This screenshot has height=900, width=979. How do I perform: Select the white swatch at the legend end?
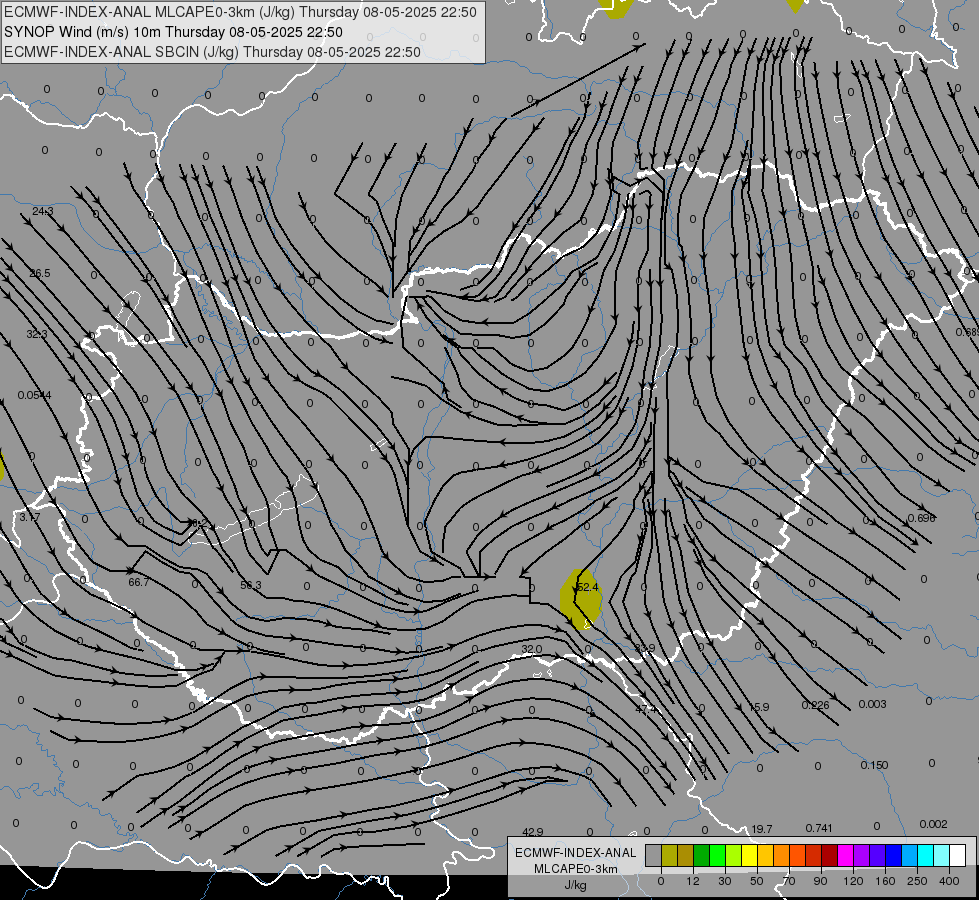point(958,855)
